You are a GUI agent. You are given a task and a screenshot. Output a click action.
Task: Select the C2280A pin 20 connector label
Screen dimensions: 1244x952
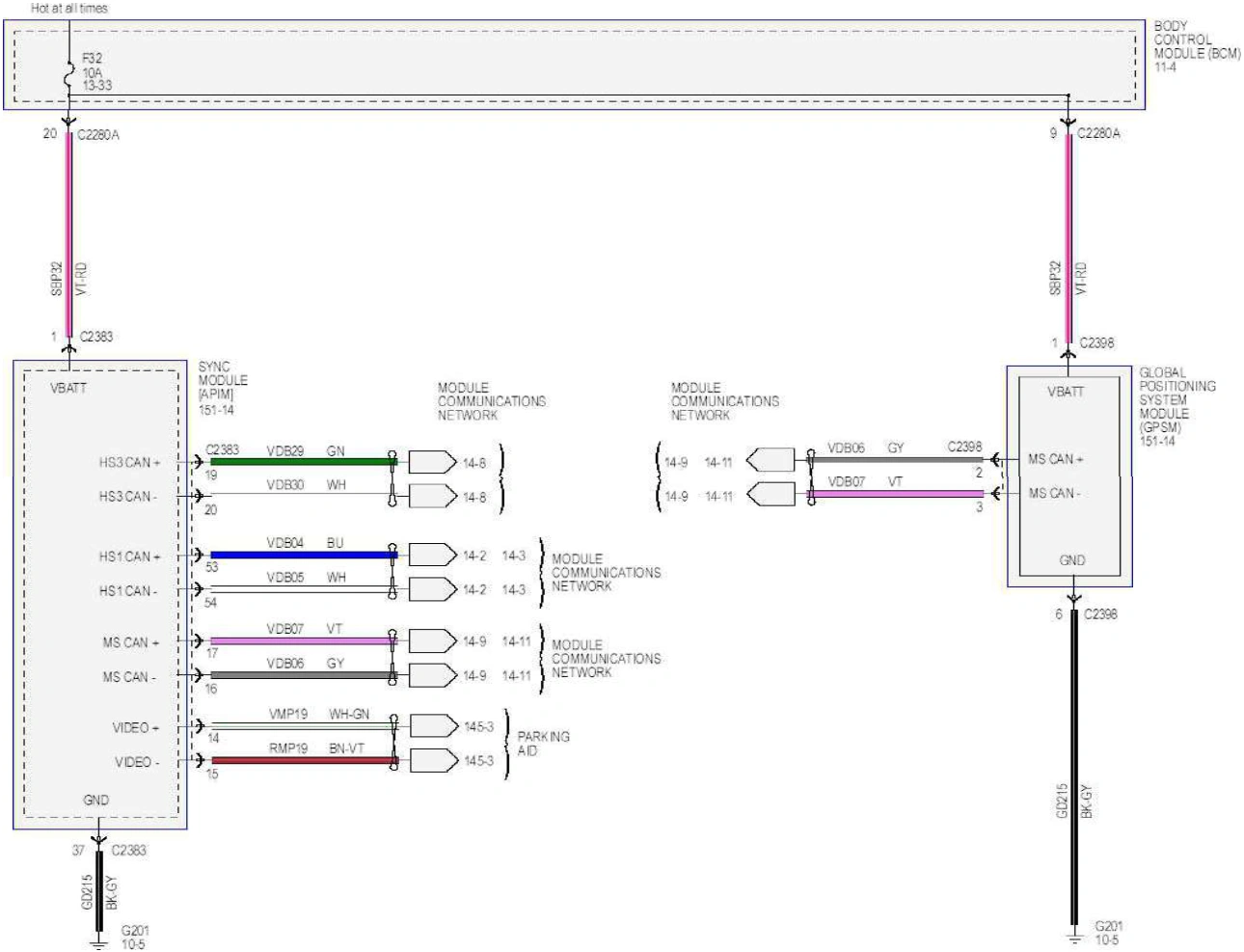point(81,134)
